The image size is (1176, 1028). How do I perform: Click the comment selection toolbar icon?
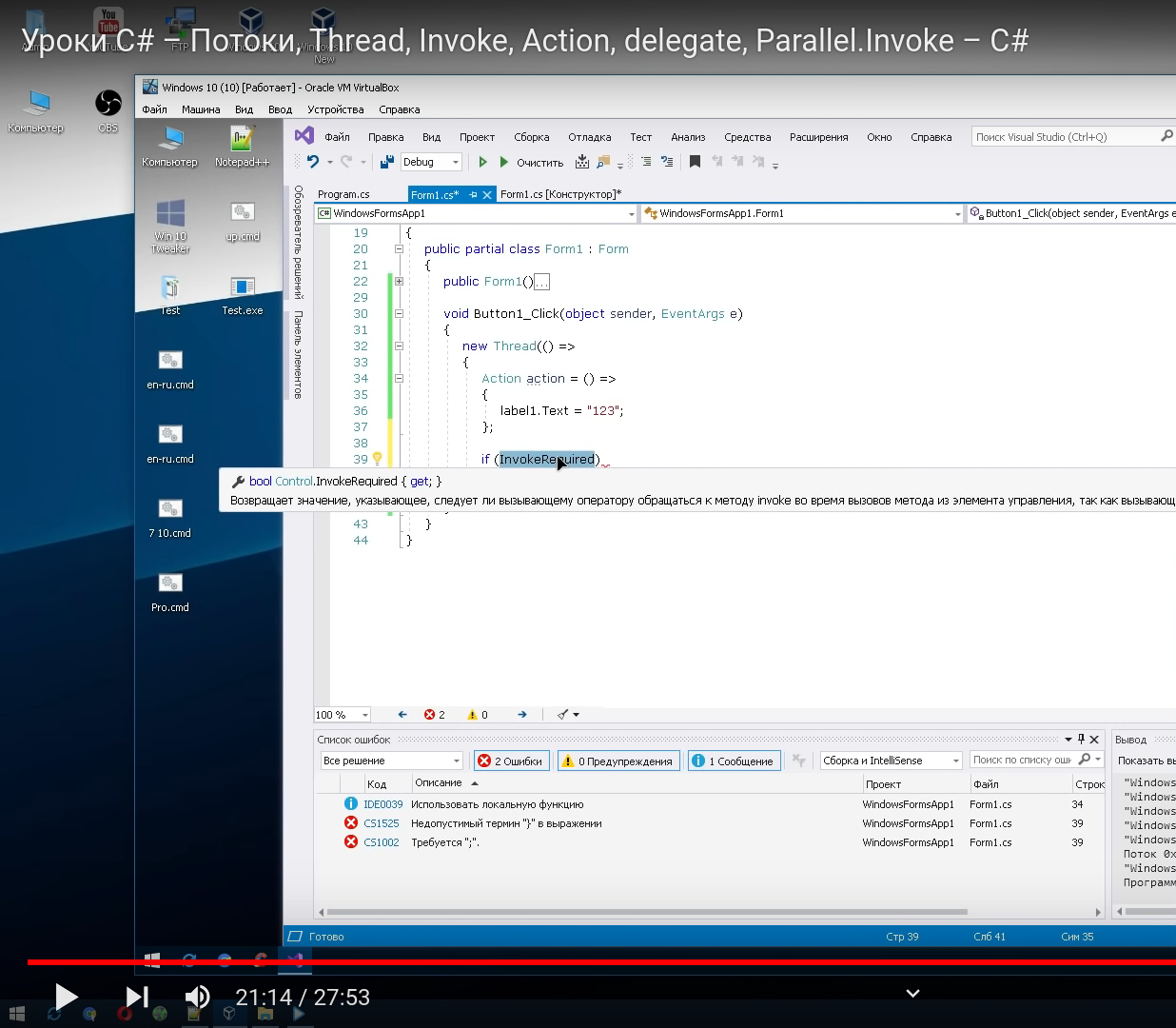pos(667,162)
